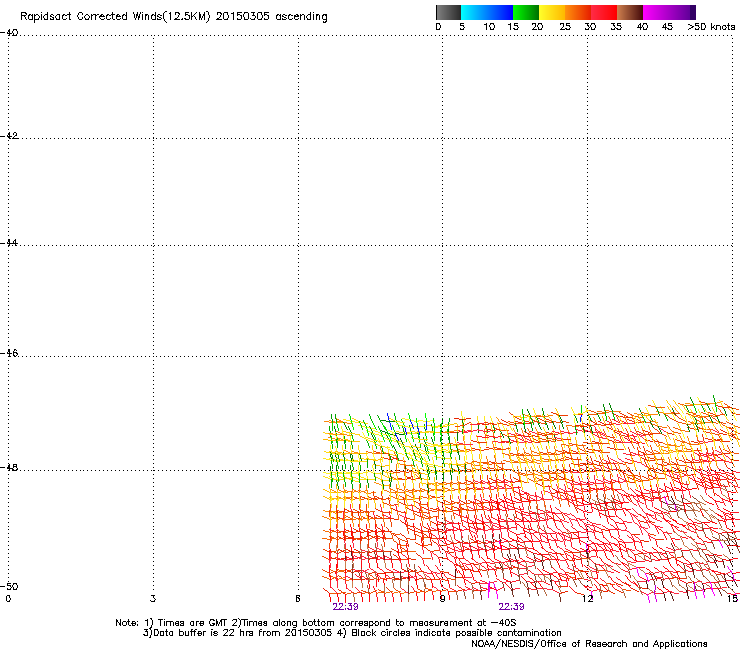The height and width of the screenshot is (650, 740).
Task: Click the 0 longitude axis label
Action: coord(8,599)
